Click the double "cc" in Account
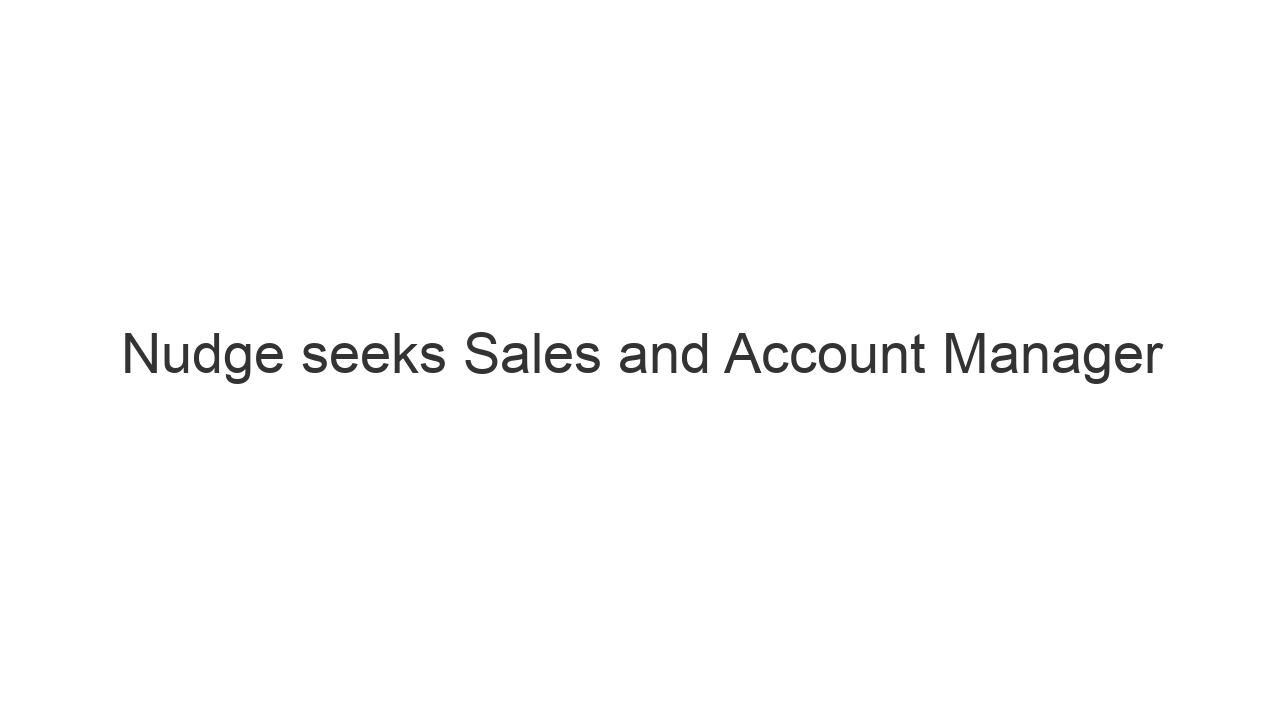This screenshot has width=1280, height=720. pyautogui.click(x=793, y=358)
